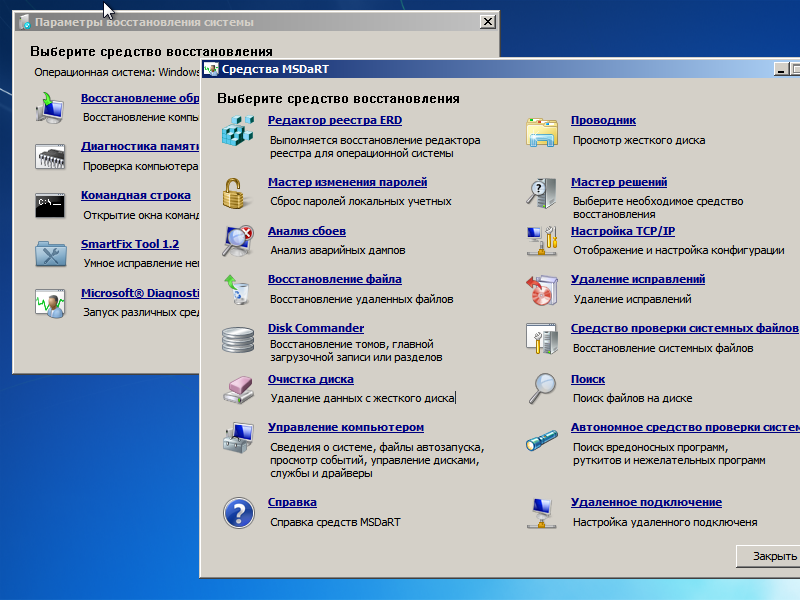Viewport: 800px width, 600px height.
Task: Click description text "Просмотр жесткого диска"
Action: pos(639,140)
